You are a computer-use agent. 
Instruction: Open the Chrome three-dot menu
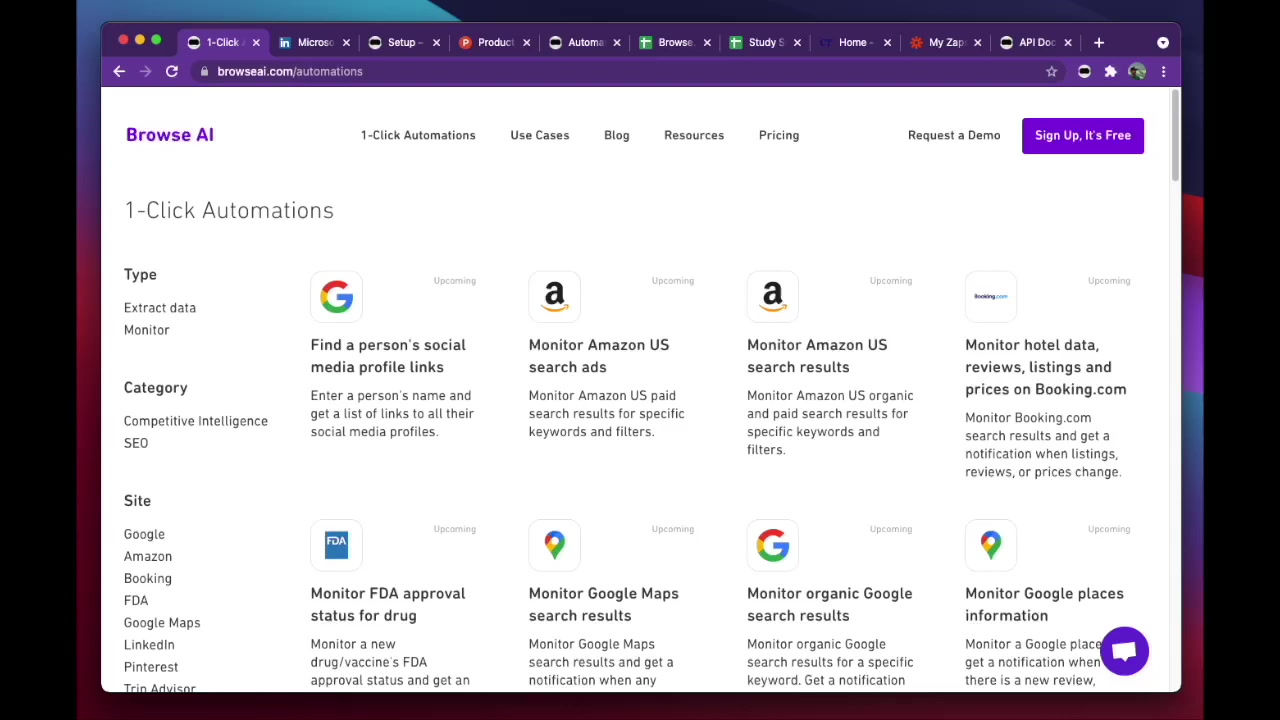tap(1163, 72)
